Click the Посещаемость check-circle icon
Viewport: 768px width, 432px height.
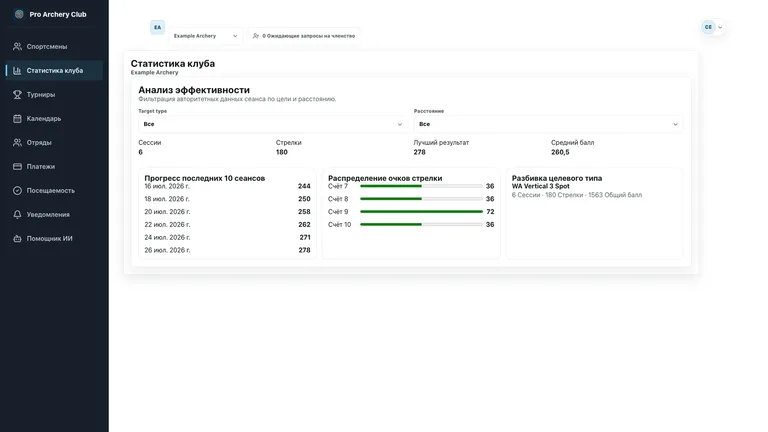[x=17, y=191]
